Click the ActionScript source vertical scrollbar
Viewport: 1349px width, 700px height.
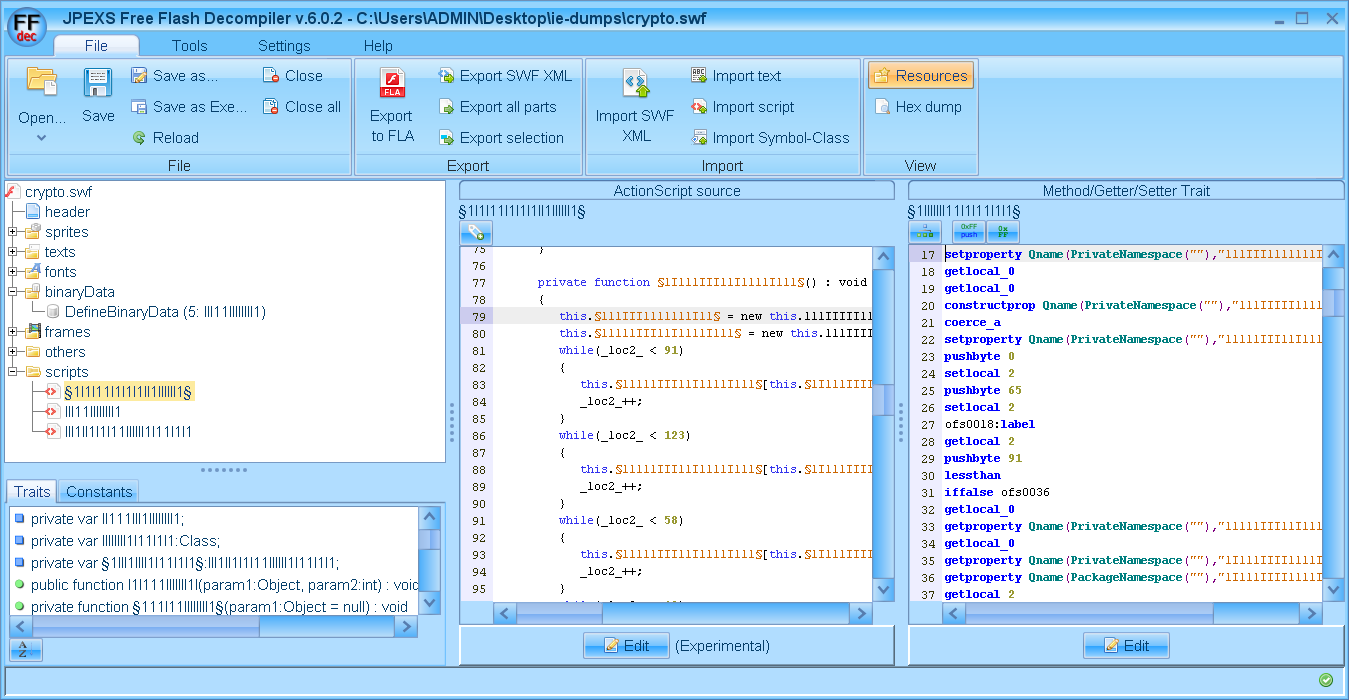point(883,425)
